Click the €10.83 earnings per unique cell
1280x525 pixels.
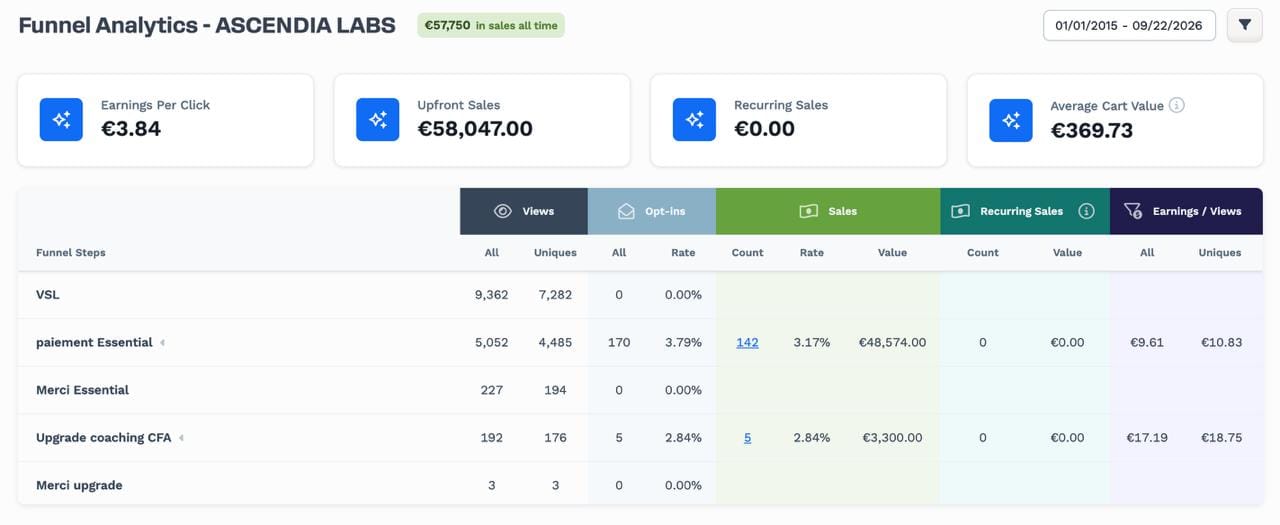click(x=1220, y=342)
